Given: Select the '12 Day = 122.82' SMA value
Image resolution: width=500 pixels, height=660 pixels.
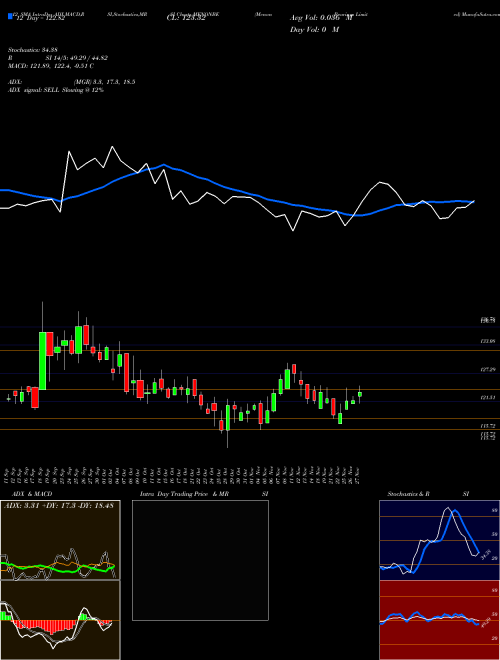Looking at the screenshot, I should click(40, 19).
